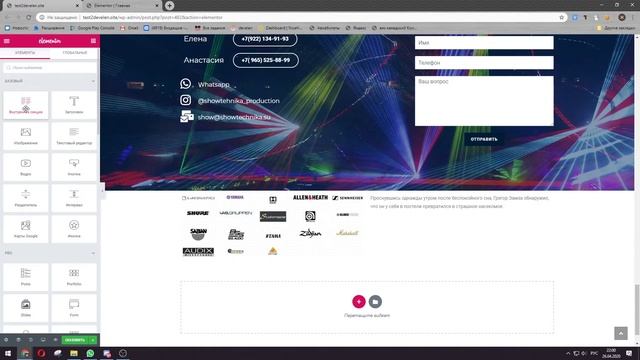Click the Shure brand logo
Viewport: 640px width, 360px height.
(x=198, y=213)
